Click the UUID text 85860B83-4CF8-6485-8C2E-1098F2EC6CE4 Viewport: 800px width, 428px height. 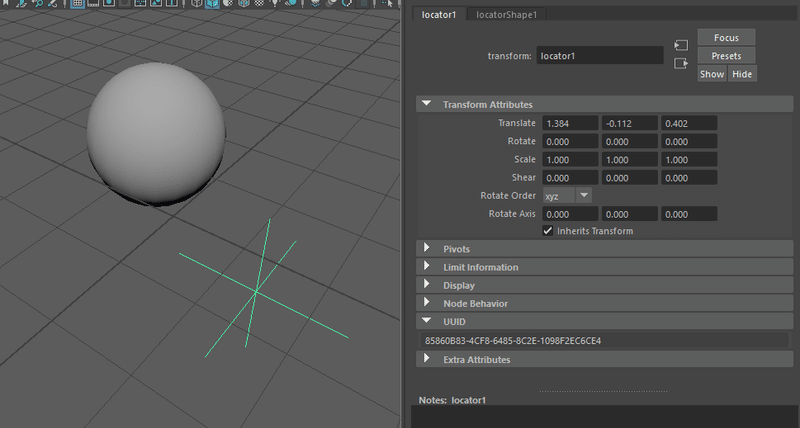pos(513,340)
